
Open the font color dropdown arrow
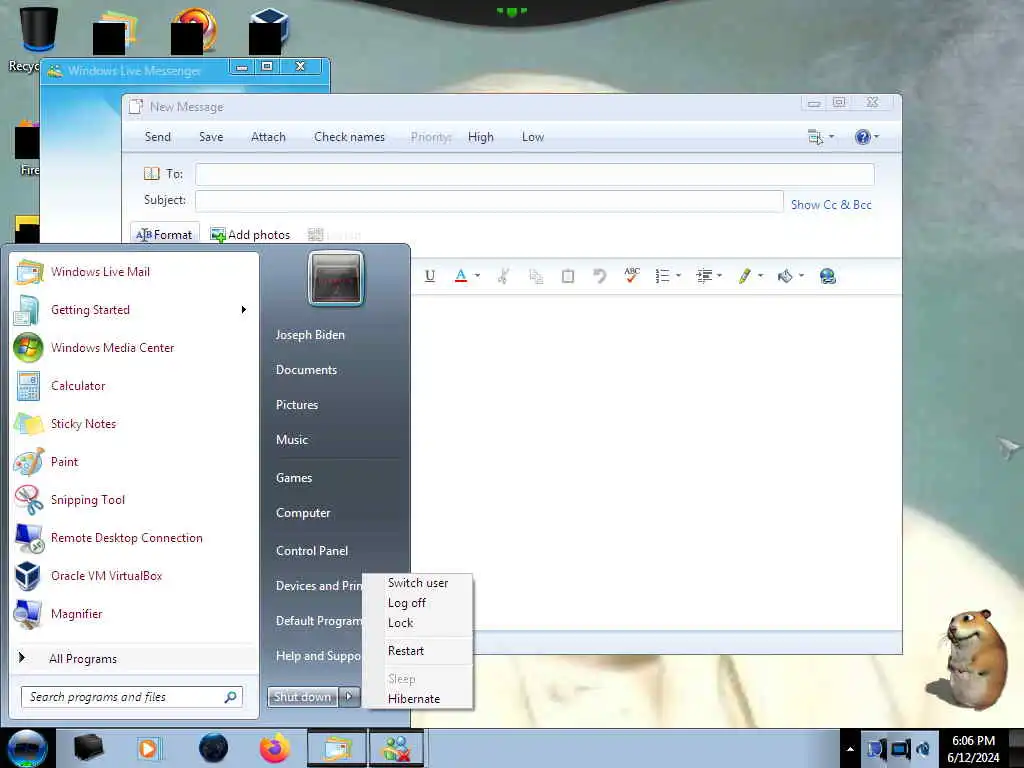477,276
